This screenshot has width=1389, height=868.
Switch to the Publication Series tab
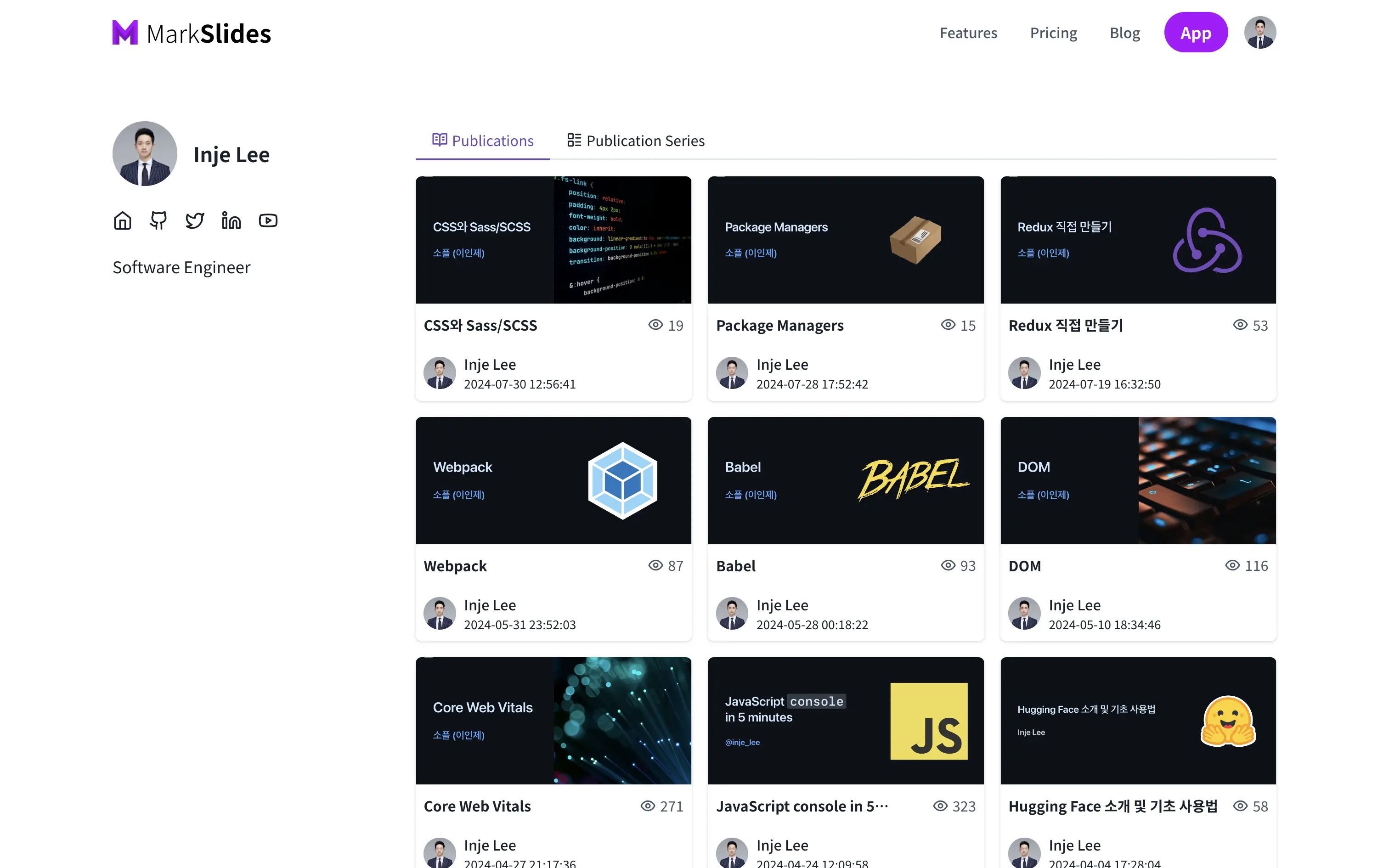(635, 141)
